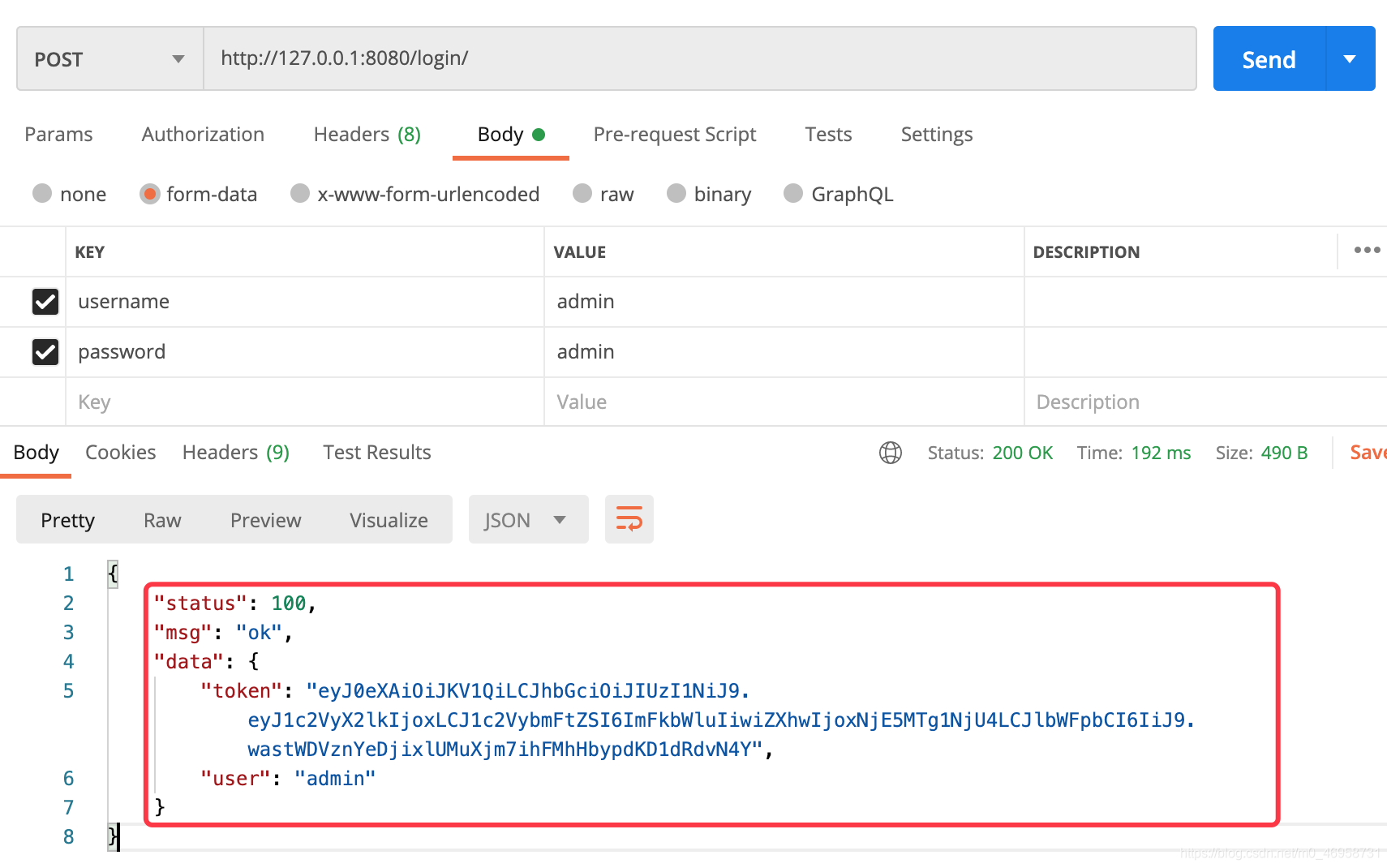Image resolution: width=1387 pixels, height=868 pixels.
Task: Click the Send button
Action: coord(1269,58)
